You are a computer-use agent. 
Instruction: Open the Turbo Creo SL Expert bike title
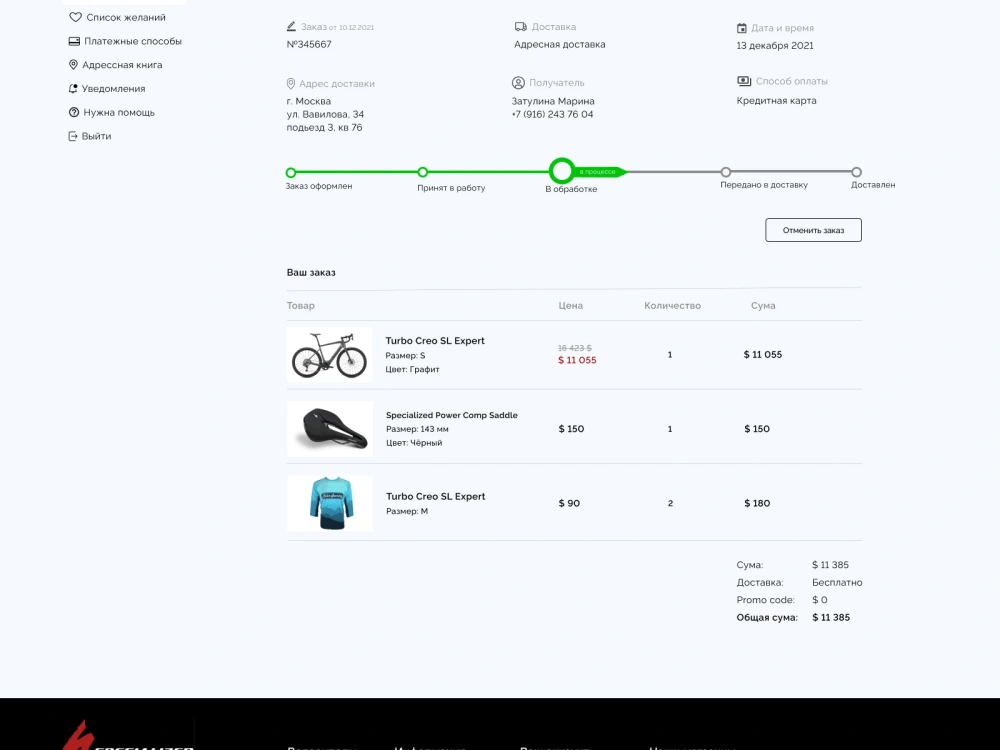tap(434, 341)
